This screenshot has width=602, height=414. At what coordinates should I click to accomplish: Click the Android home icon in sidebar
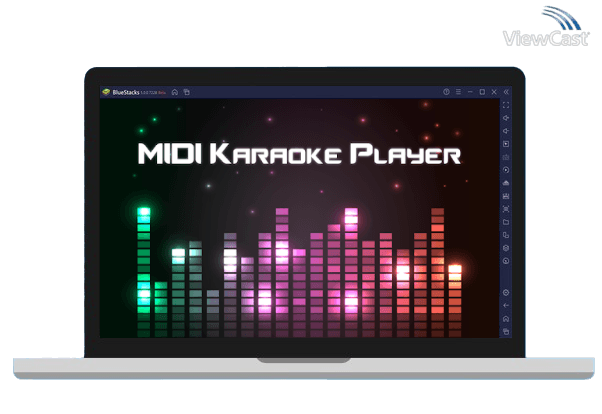click(506, 319)
